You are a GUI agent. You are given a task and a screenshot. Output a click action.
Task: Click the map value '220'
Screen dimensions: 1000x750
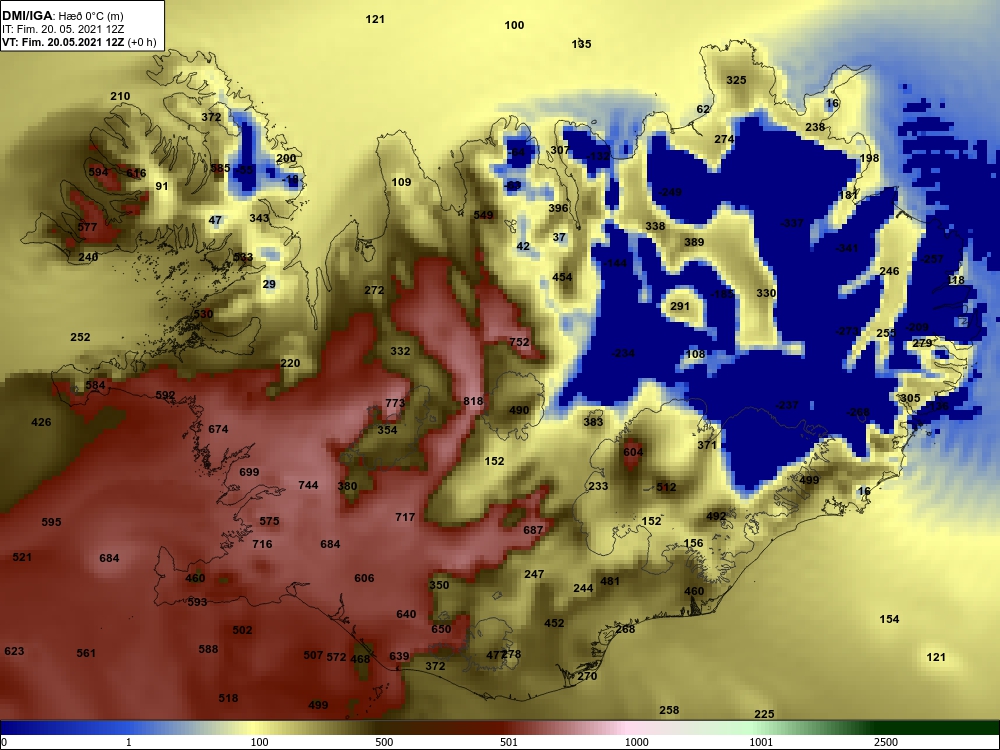[x=290, y=364]
